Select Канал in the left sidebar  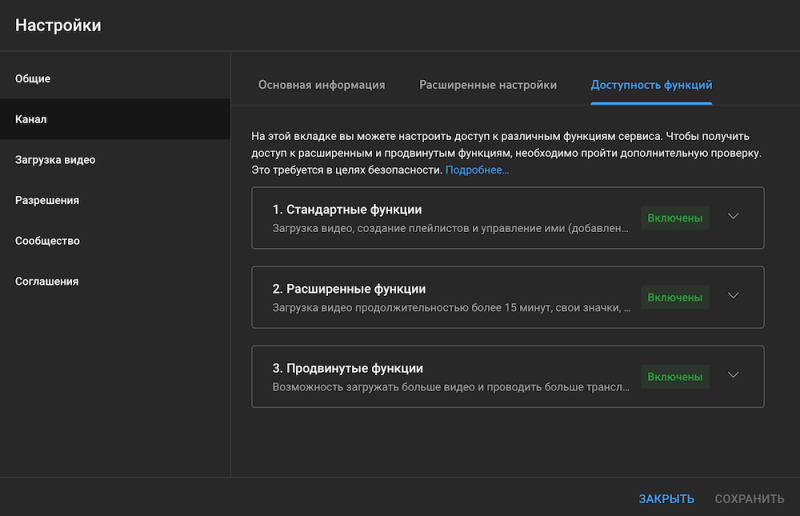click(x=31, y=119)
